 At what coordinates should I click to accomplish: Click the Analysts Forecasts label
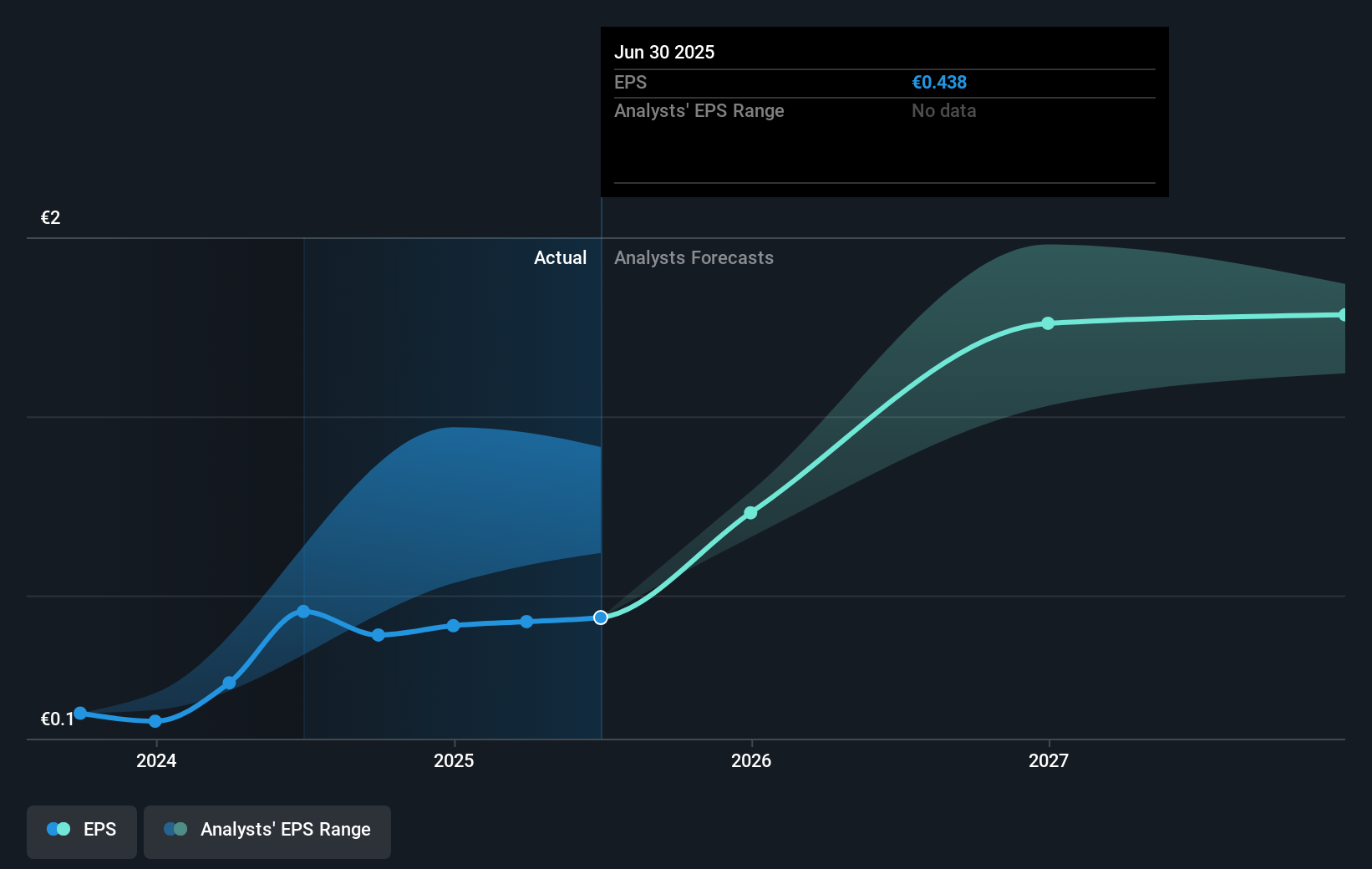click(694, 257)
